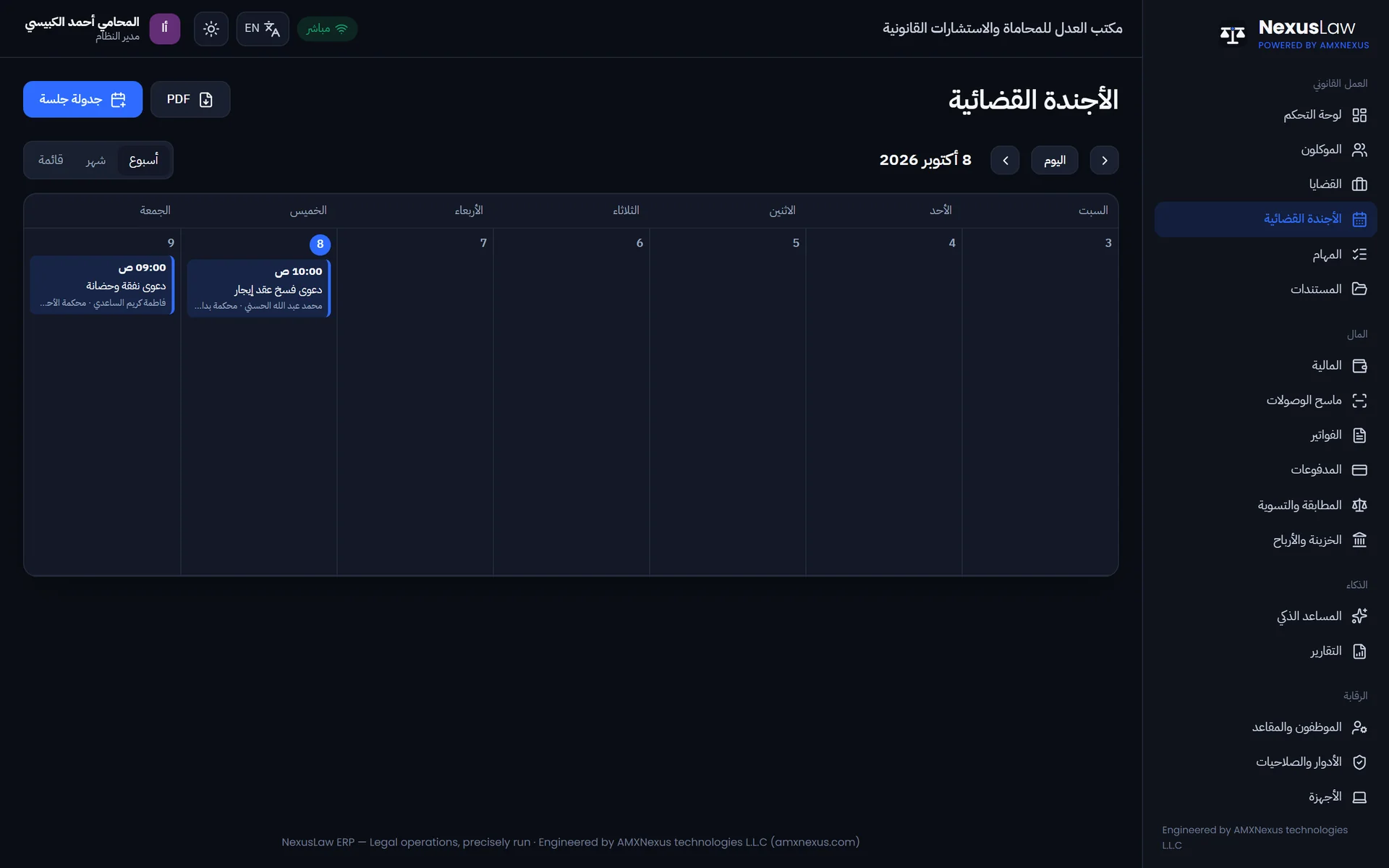Export the agenda with the PDF button
1389x868 pixels.
(x=190, y=99)
